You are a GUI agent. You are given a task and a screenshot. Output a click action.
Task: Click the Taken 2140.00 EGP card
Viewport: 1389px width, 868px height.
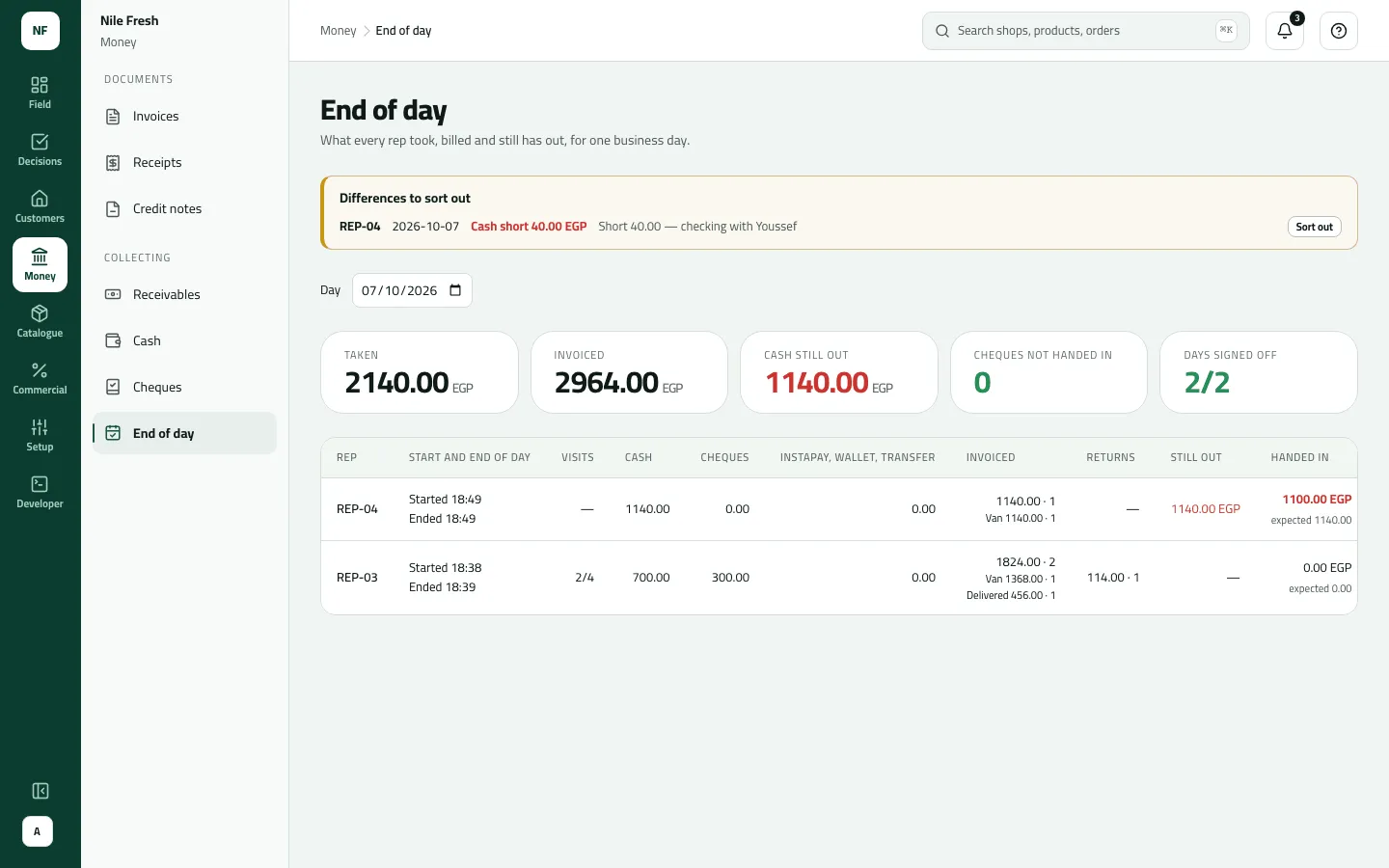coord(419,372)
